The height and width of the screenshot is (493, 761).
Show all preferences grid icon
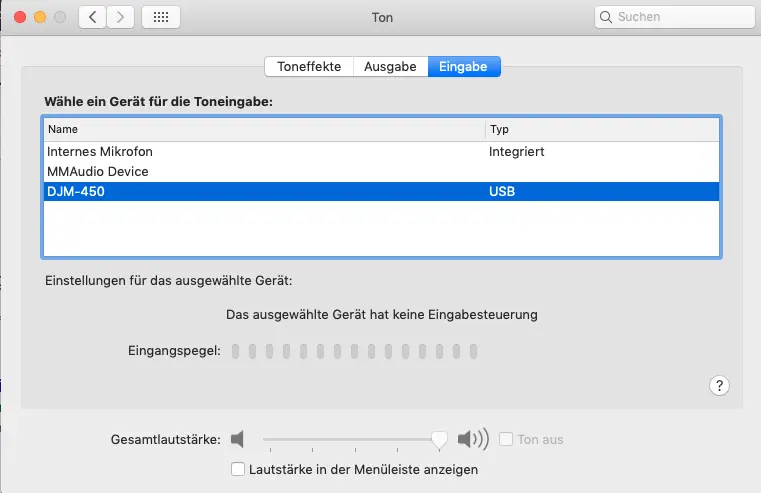click(x=162, y=17)
